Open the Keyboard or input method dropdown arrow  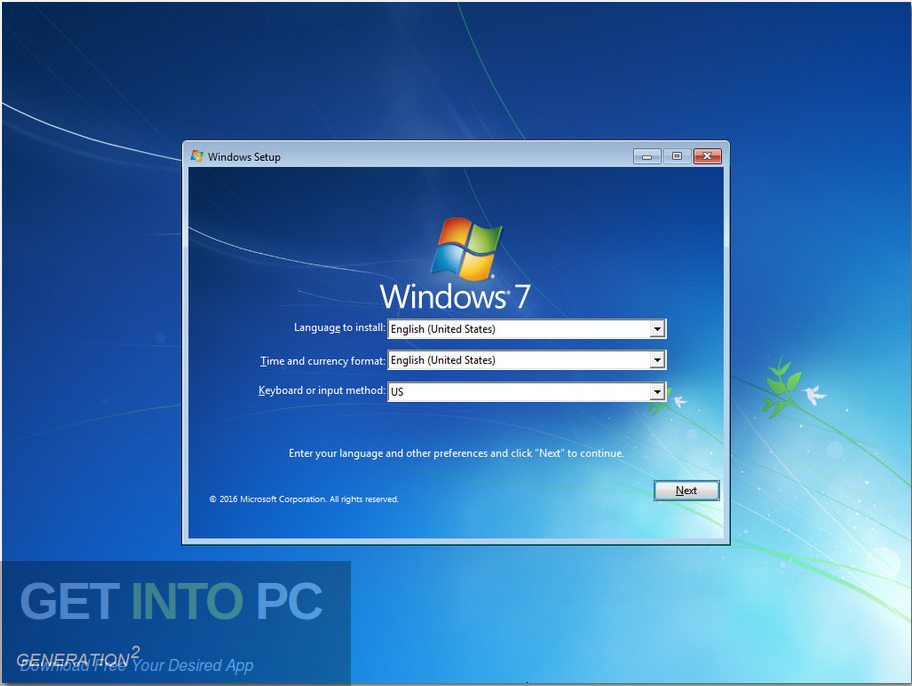tap(657, 392)
